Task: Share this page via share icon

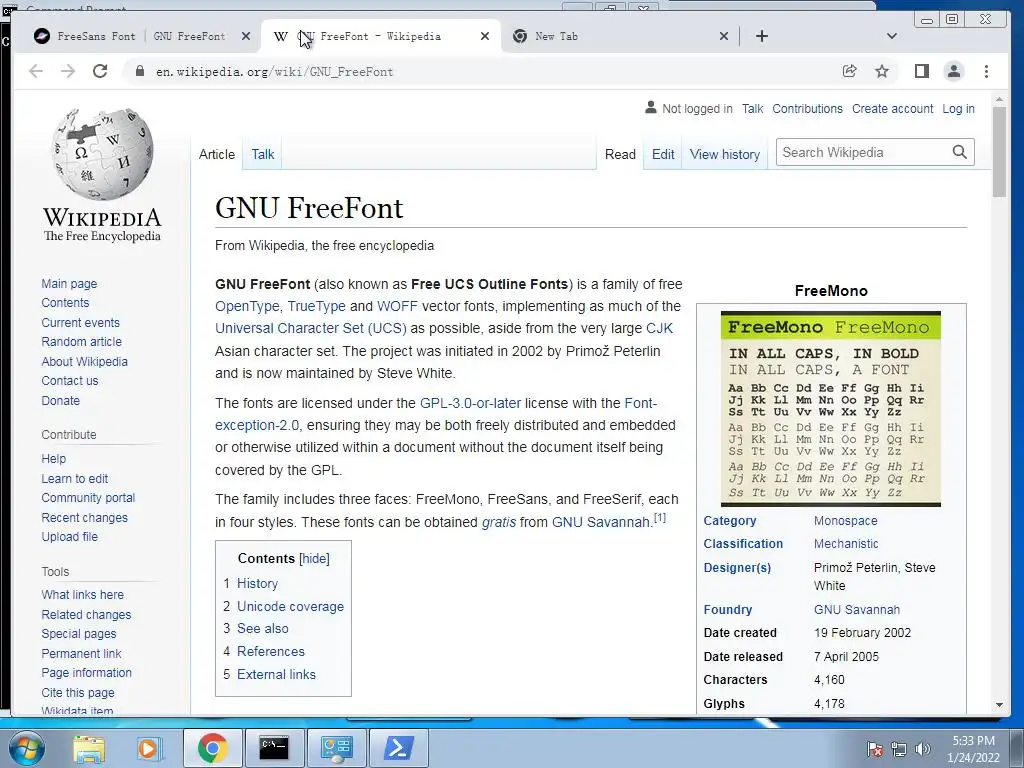Action: click(x=849, y=71)
